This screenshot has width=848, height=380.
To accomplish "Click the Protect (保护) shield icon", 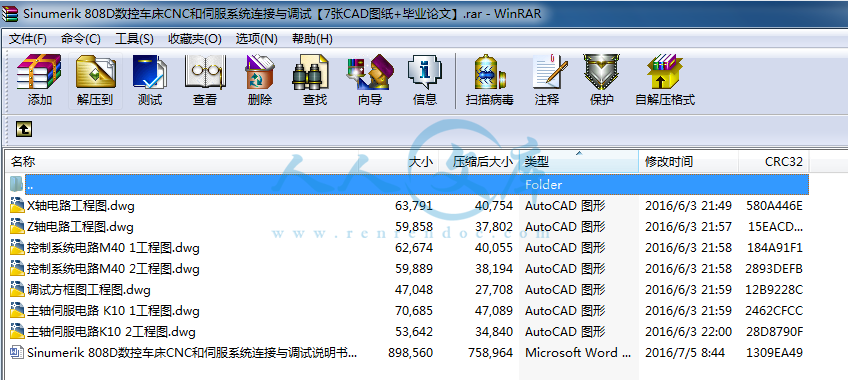I will tap(601, 72).
